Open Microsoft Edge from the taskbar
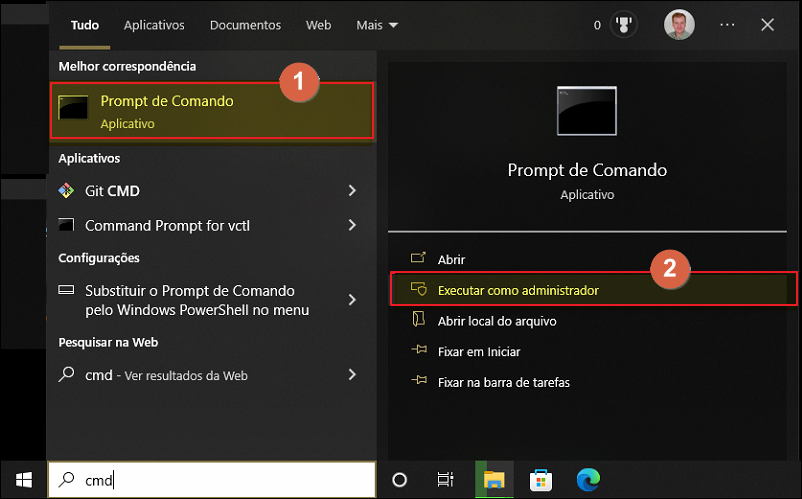 pos(588,480)
